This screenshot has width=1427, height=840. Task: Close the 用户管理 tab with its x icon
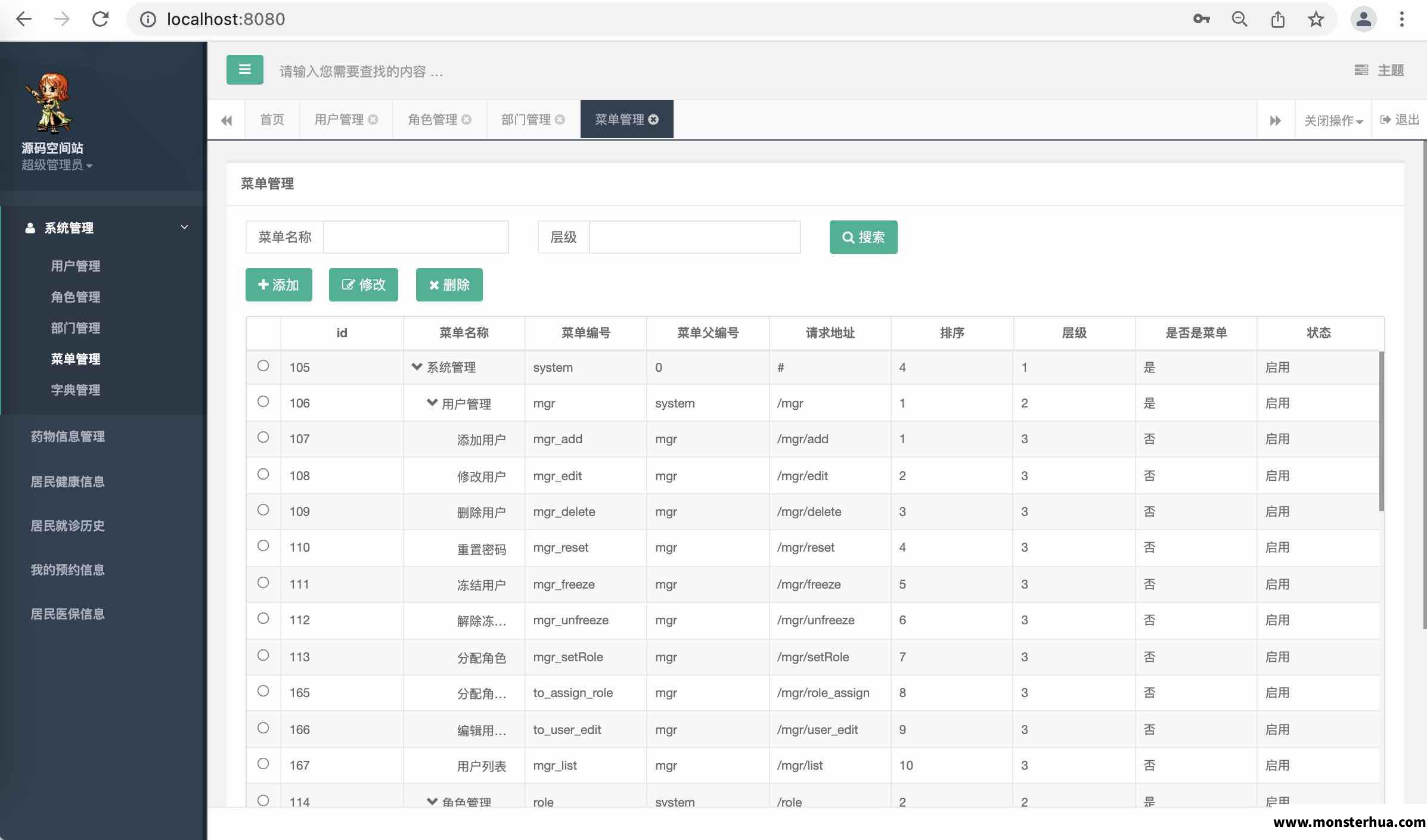click(x=373, y=119)
